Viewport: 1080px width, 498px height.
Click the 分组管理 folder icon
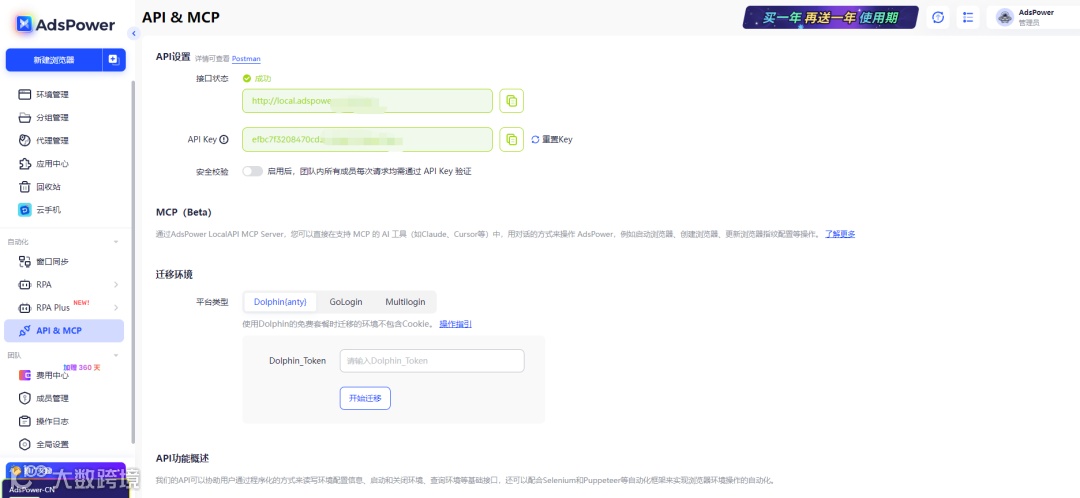(25, 118)
